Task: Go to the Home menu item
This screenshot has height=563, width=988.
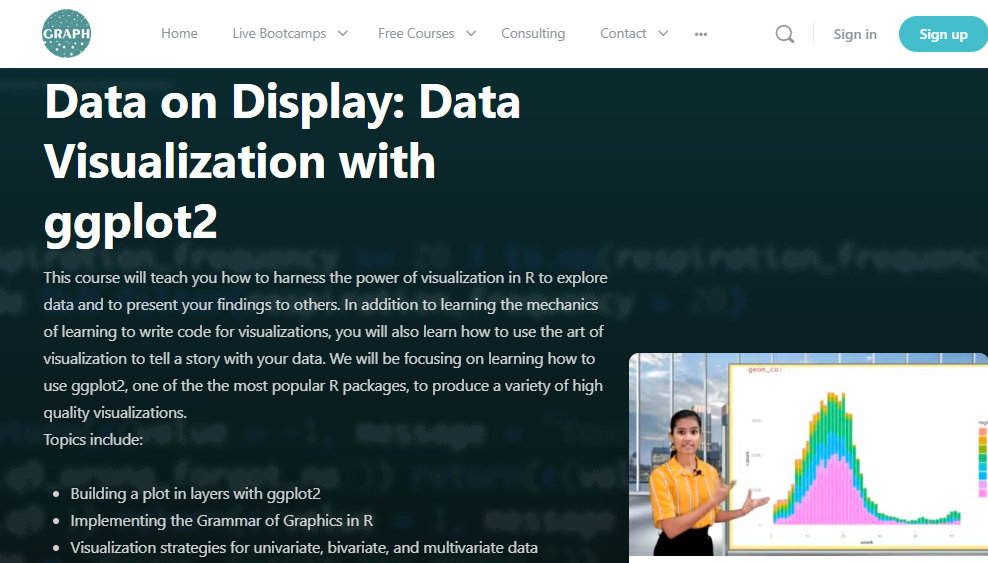Action: click(x=179, y=34)
